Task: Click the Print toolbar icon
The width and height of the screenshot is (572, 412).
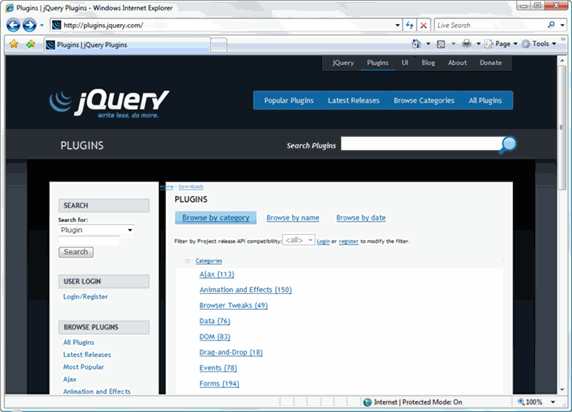Action: (x=467, y=44)
